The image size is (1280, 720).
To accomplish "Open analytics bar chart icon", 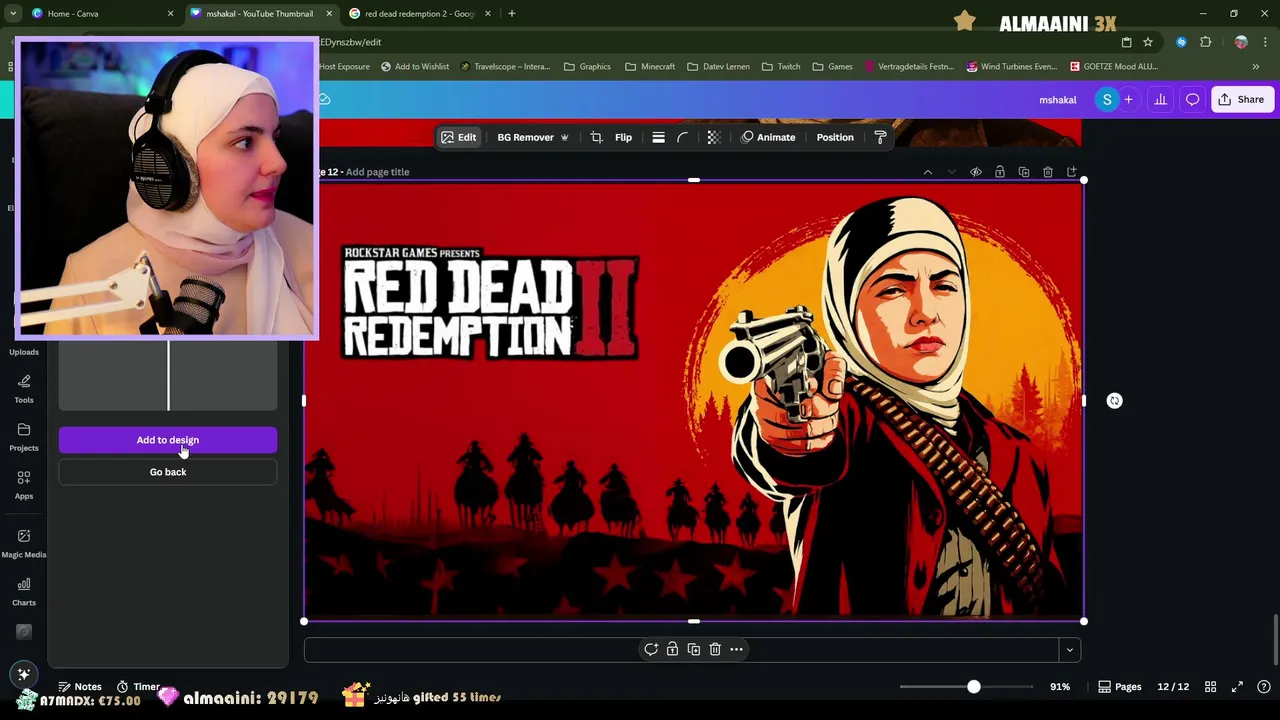I will pyautogui.click(x=1160, y=100).
